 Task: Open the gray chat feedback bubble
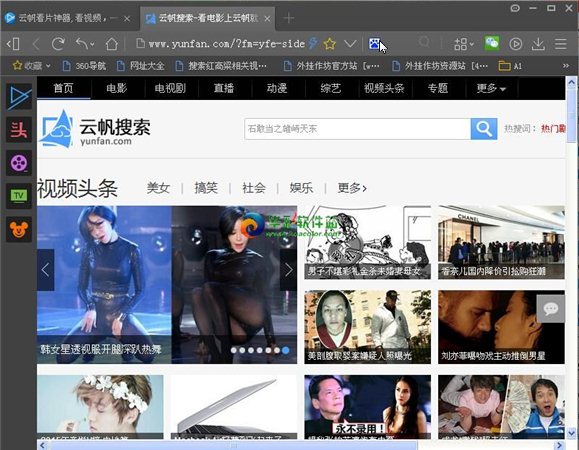pos(551,309)
